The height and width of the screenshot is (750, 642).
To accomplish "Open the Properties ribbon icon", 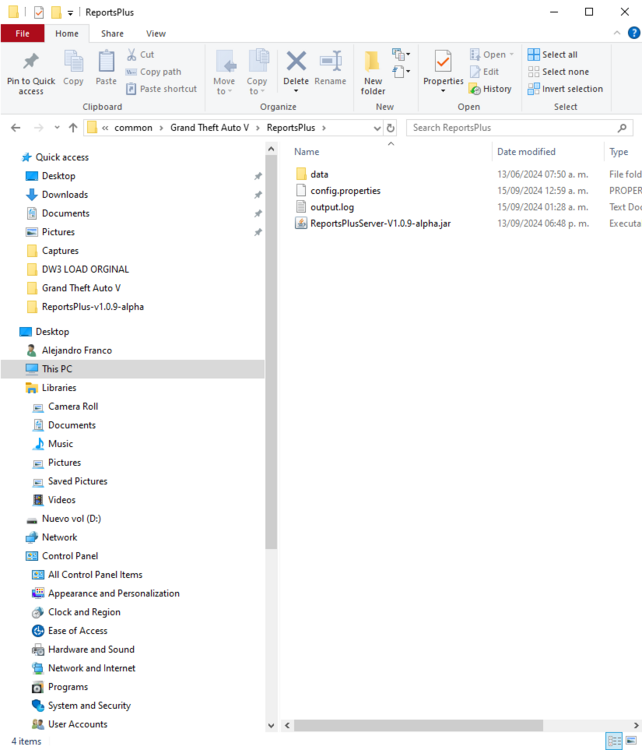I will 443,61.
